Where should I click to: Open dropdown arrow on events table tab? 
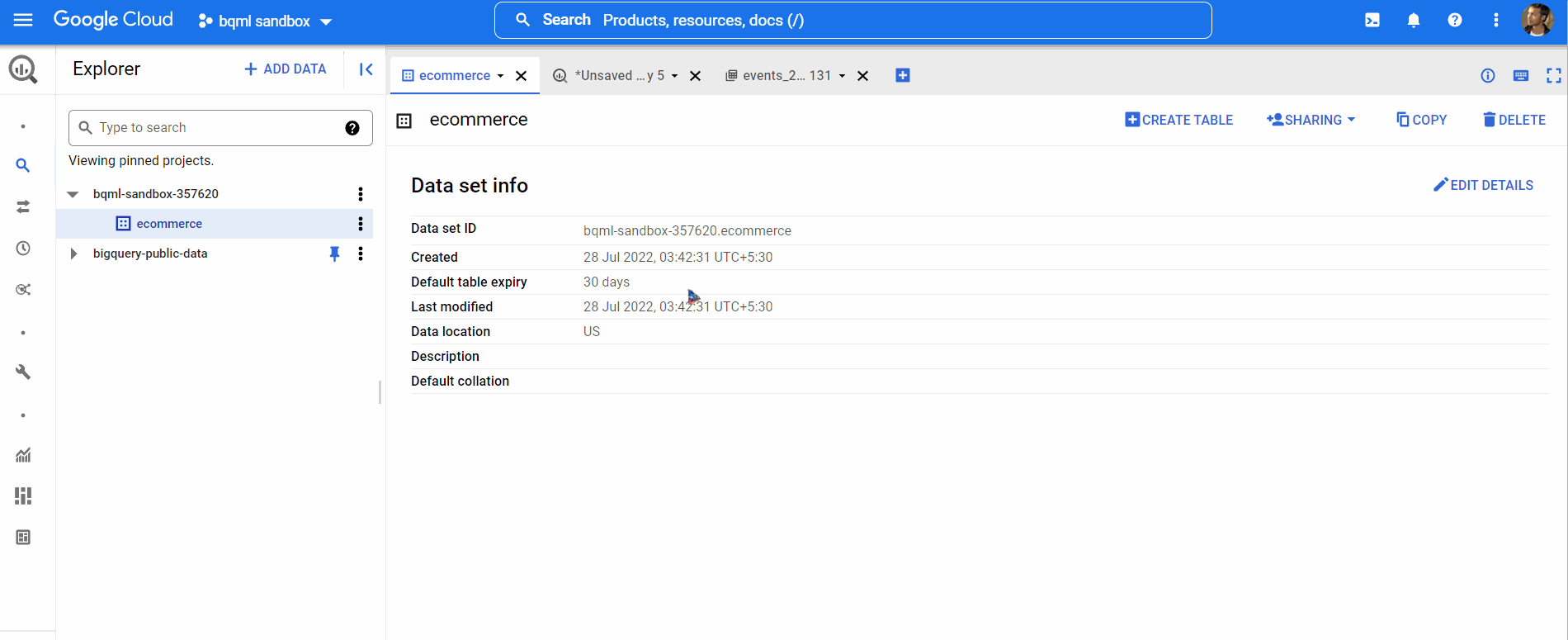coord(842,76)
